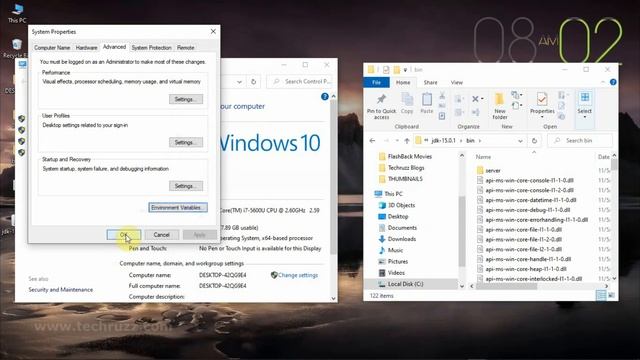
Task: Switch Explorer to the large icons view layout
Action: [x=611, y=296]
